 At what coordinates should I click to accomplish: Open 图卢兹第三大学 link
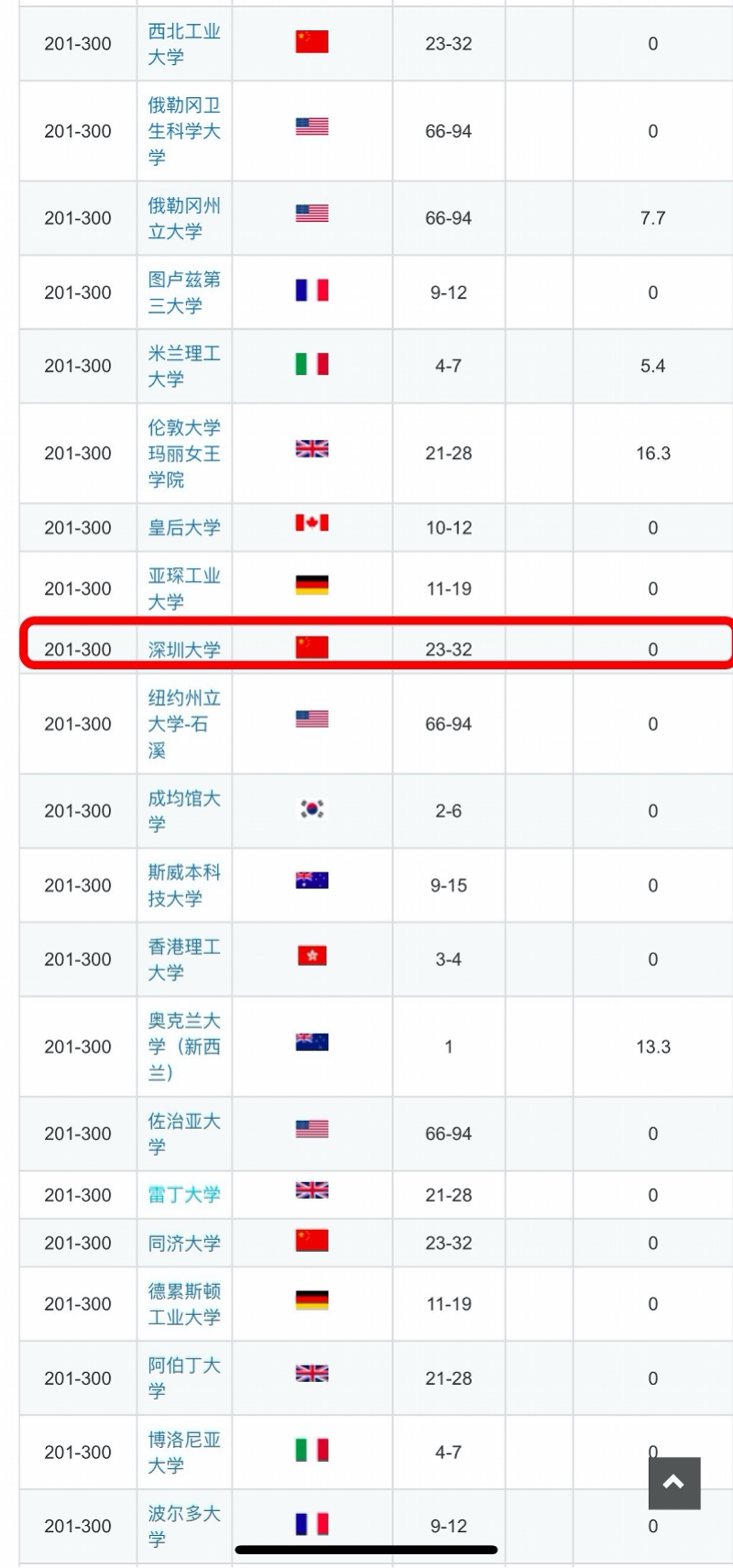click(x=184, y=292)
